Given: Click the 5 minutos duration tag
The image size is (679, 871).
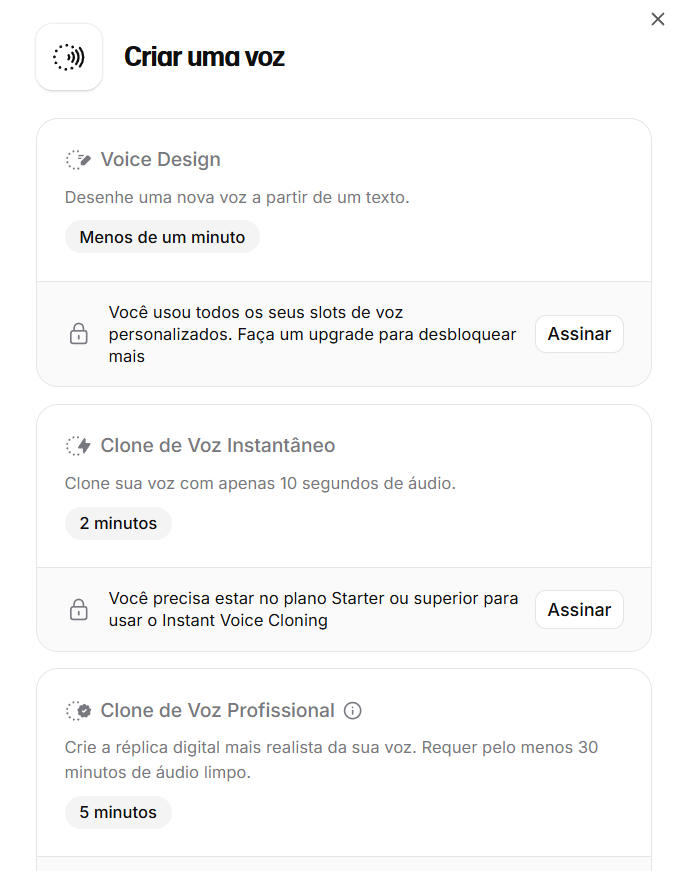Looking at the screenshot, I should [x=118, y=812].
